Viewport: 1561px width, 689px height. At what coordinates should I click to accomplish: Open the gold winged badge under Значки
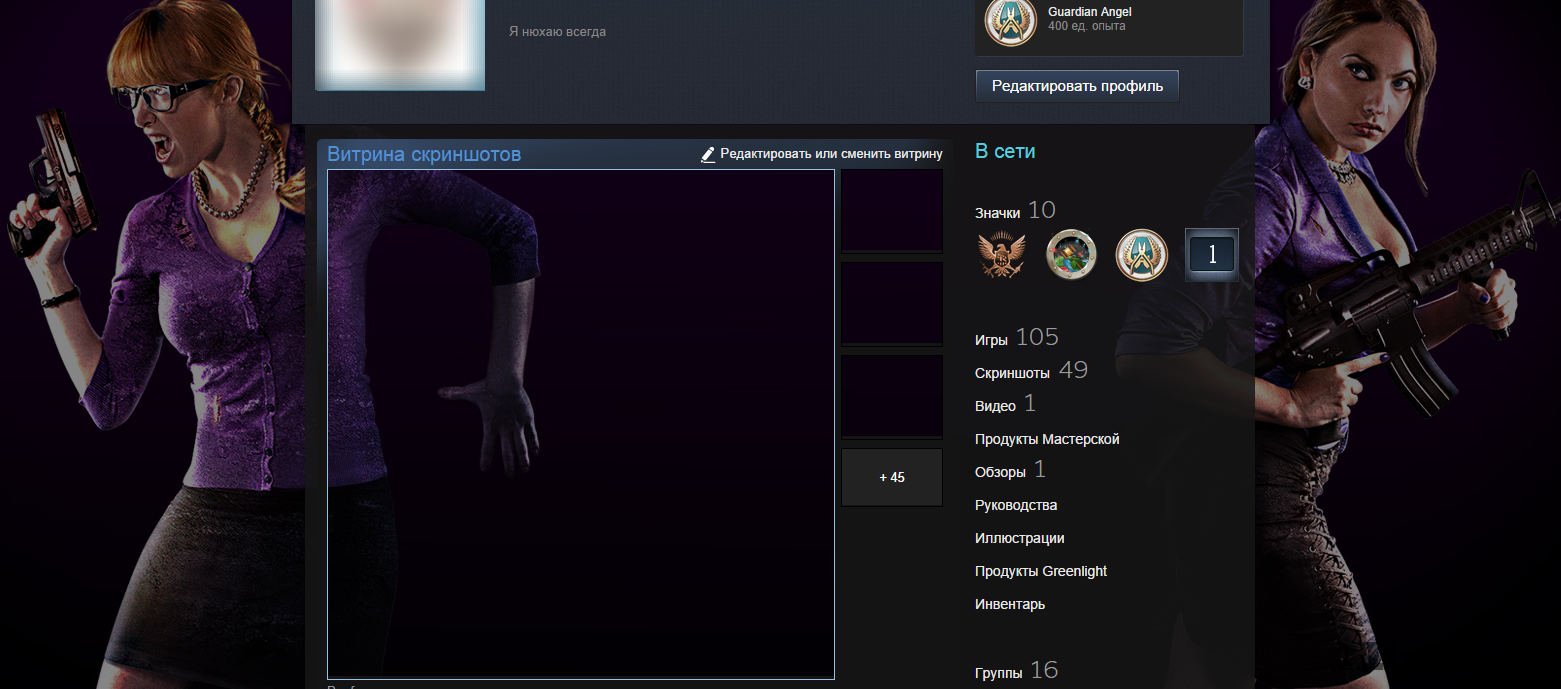pos(1141,254)
